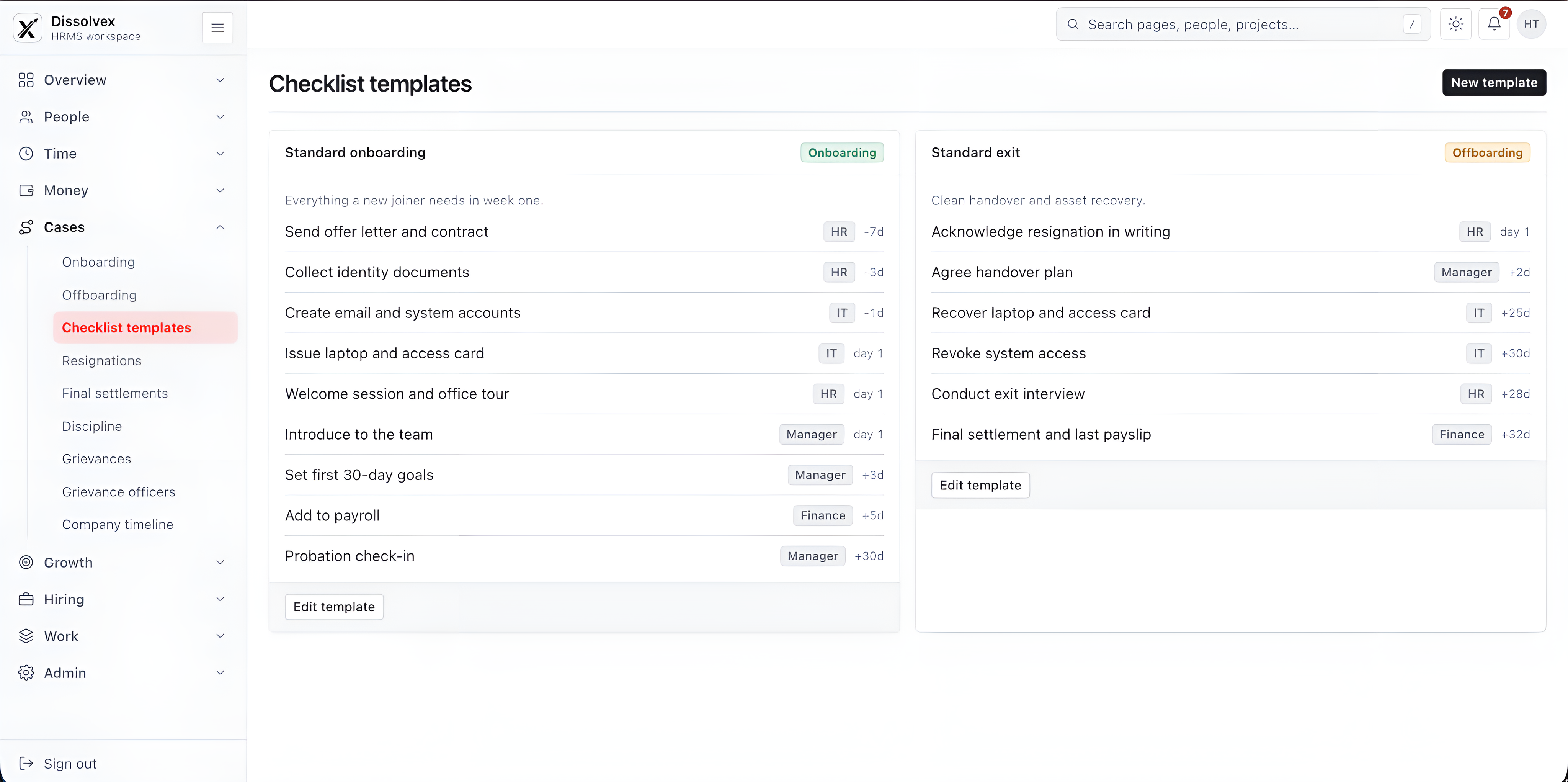Click 'Create email and system accounts' item
1568x782 pixels.
tap(584, 312)
